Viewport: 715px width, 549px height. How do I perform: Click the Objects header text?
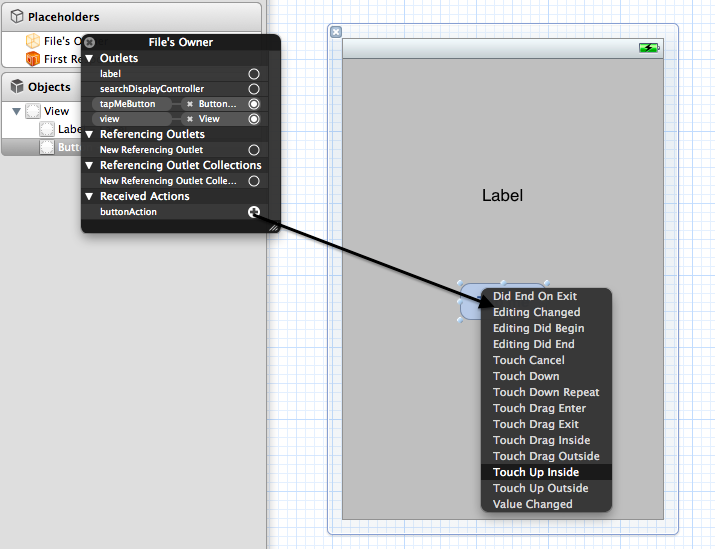click(x=49, y=87)
